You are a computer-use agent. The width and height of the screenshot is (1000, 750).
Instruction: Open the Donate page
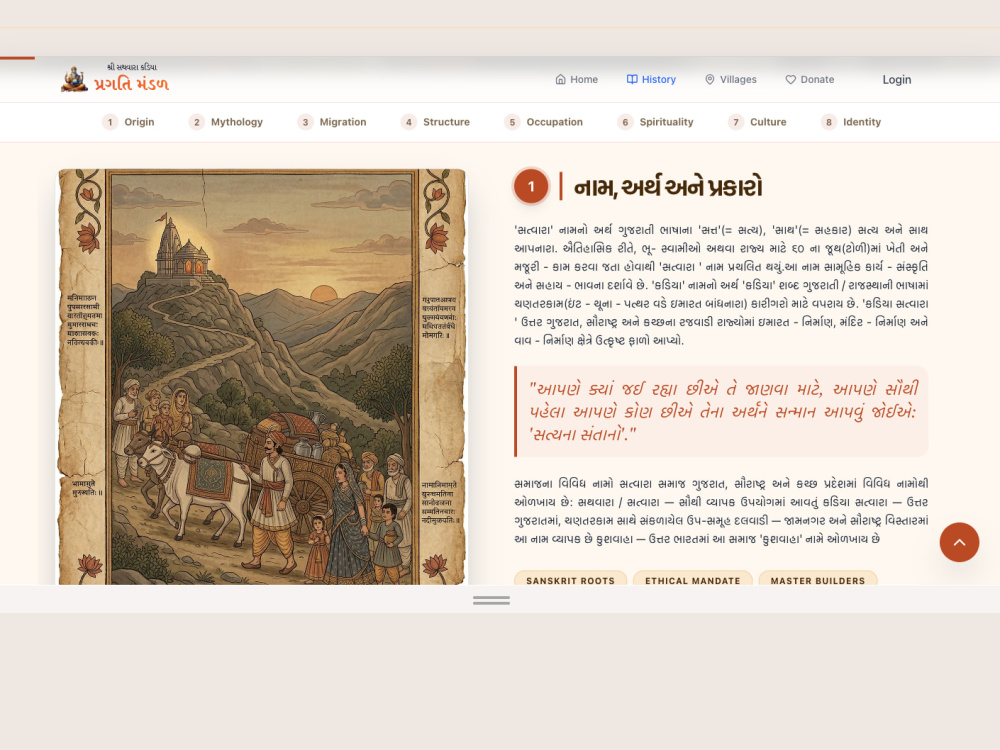pos(809,80)
